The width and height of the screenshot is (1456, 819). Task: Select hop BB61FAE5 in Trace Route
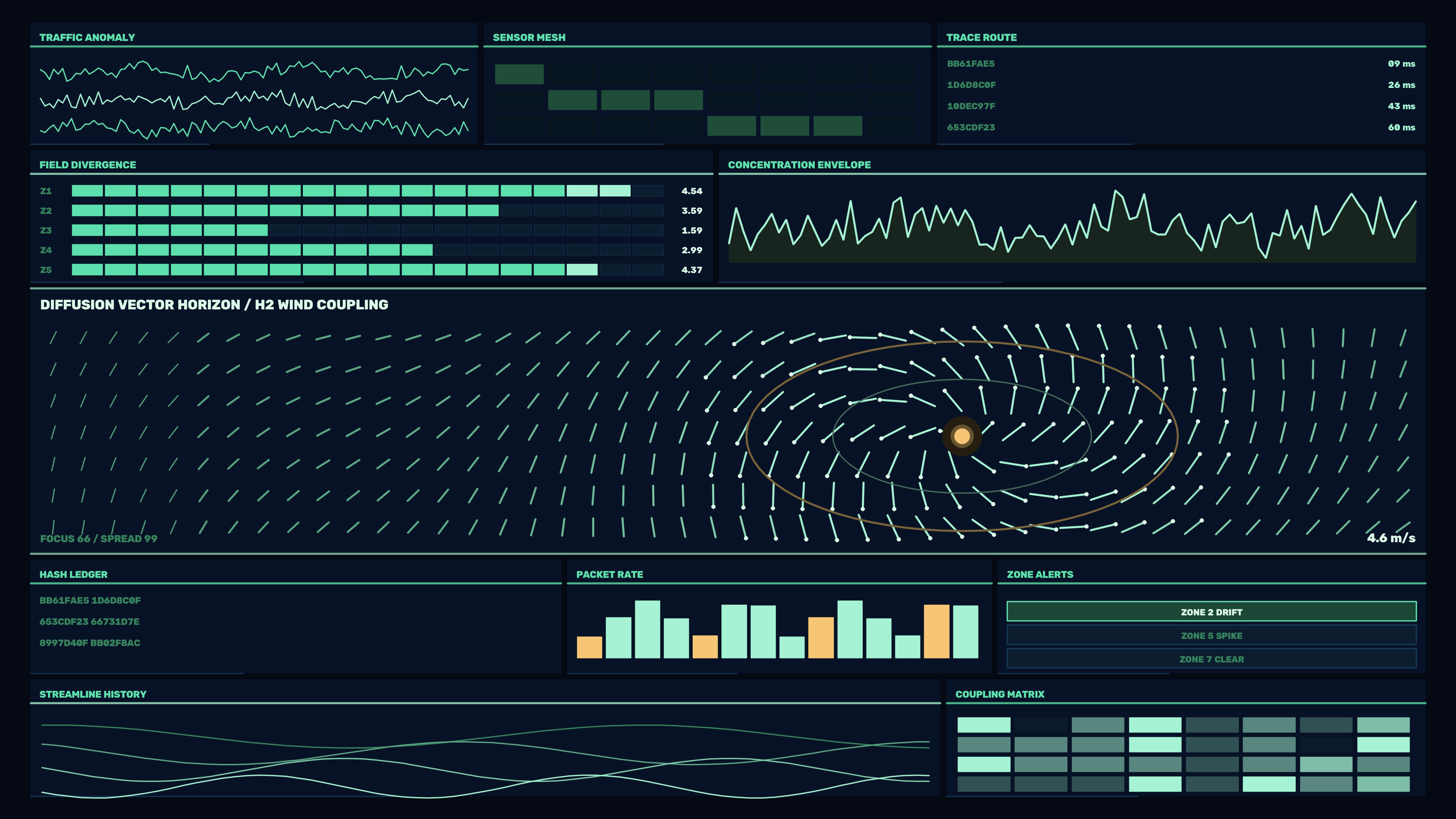971,64
